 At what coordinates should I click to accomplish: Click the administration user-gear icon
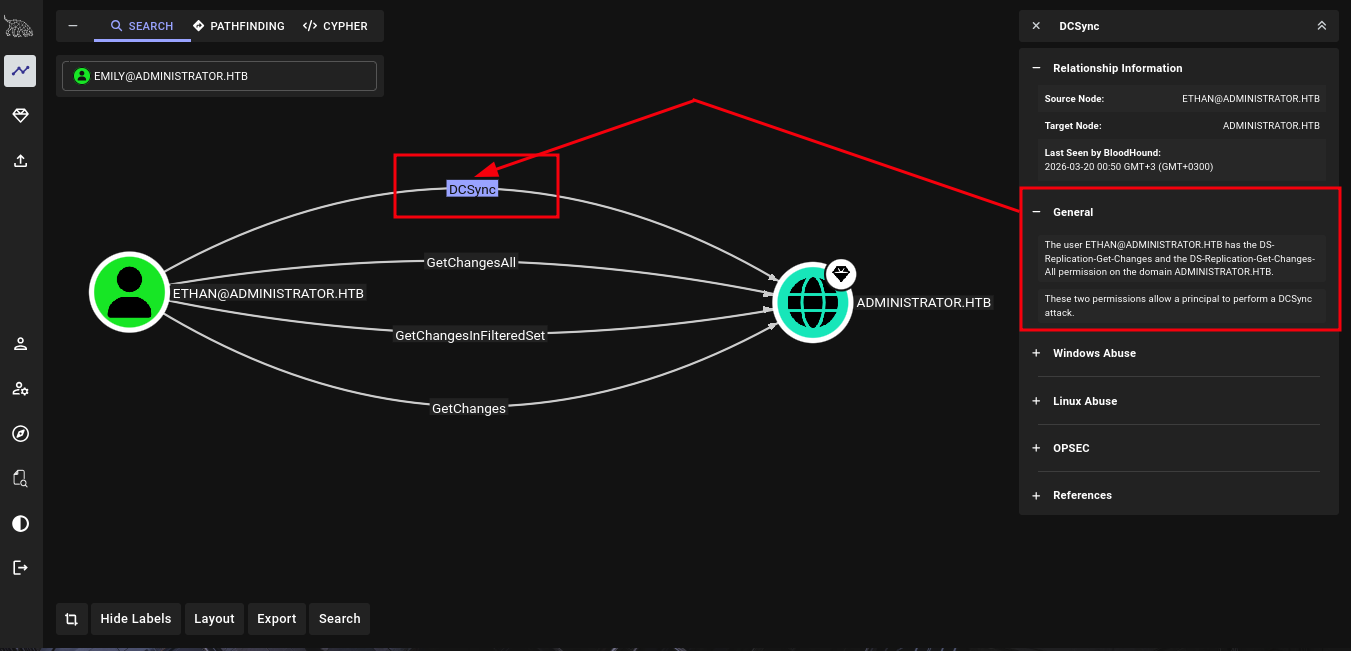click(x=20, y=389)
